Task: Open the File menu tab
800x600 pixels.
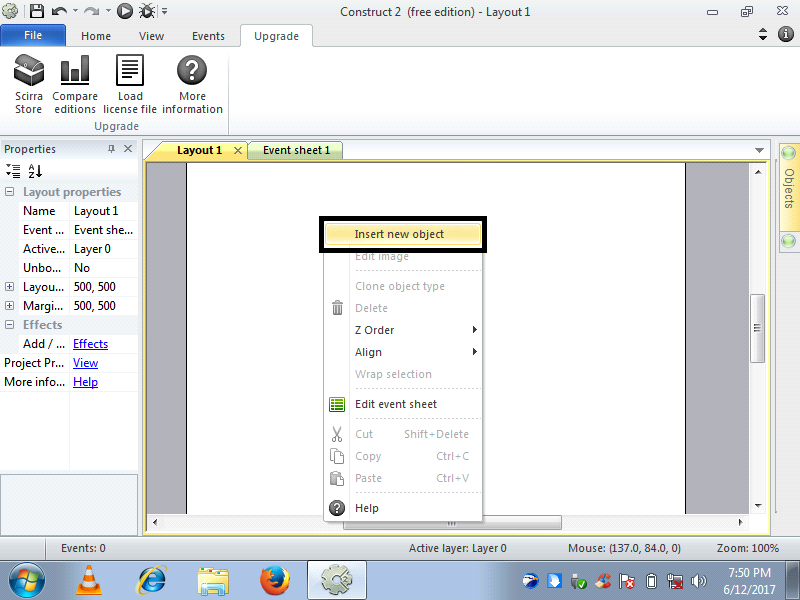Action: pyautogui.click(x=33, y=35)
